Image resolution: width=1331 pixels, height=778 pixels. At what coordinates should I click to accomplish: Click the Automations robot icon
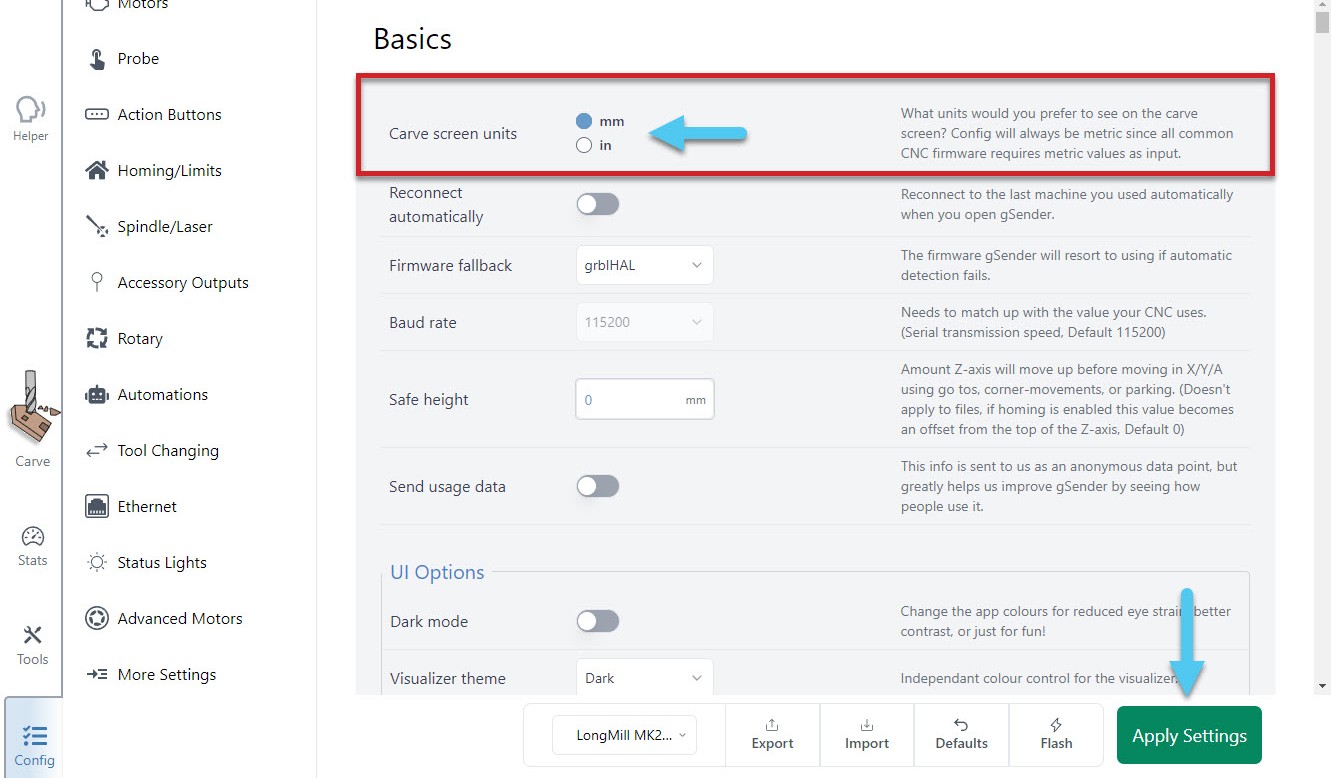97,395
